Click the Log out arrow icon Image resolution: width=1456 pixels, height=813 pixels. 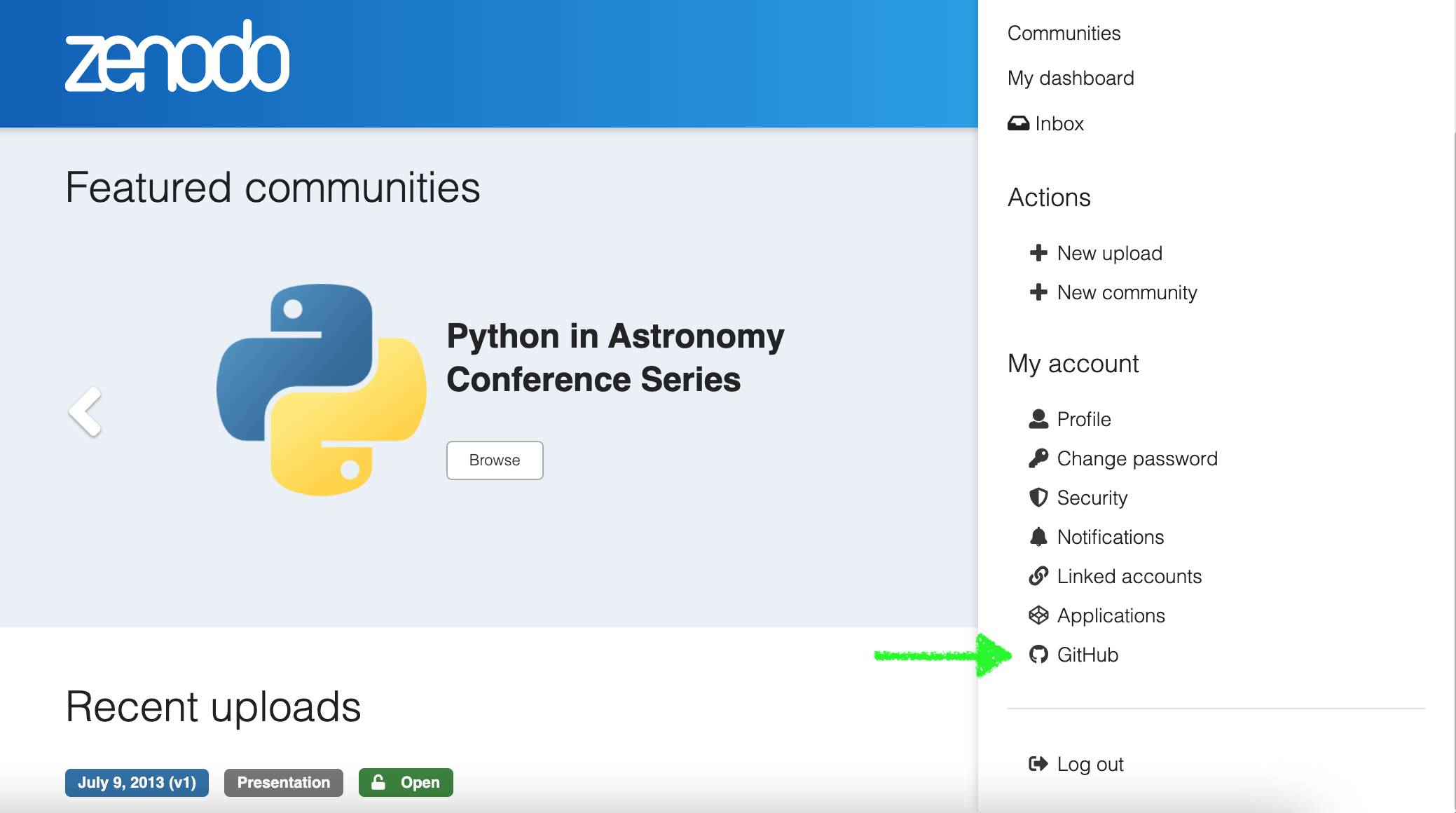click(1040, 763)
